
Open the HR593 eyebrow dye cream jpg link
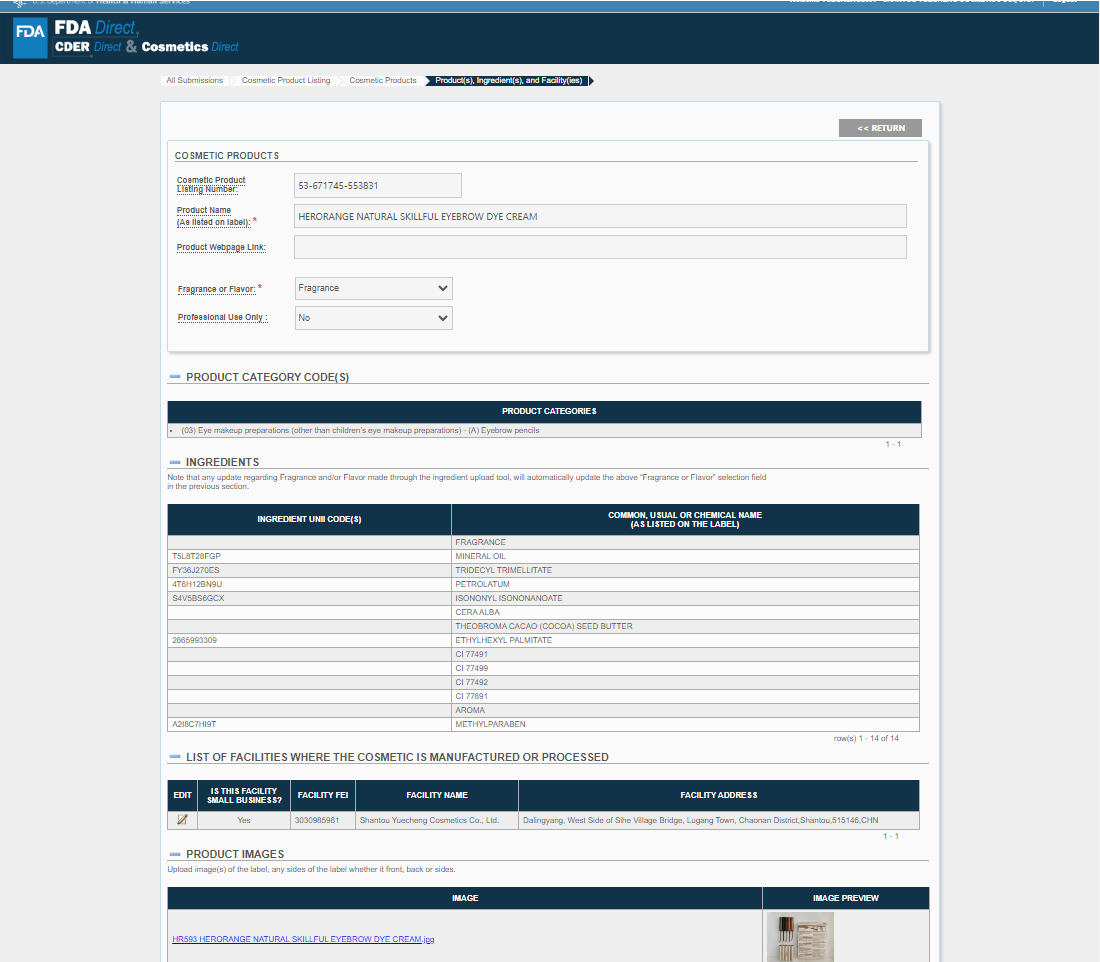tap(303, 939)
